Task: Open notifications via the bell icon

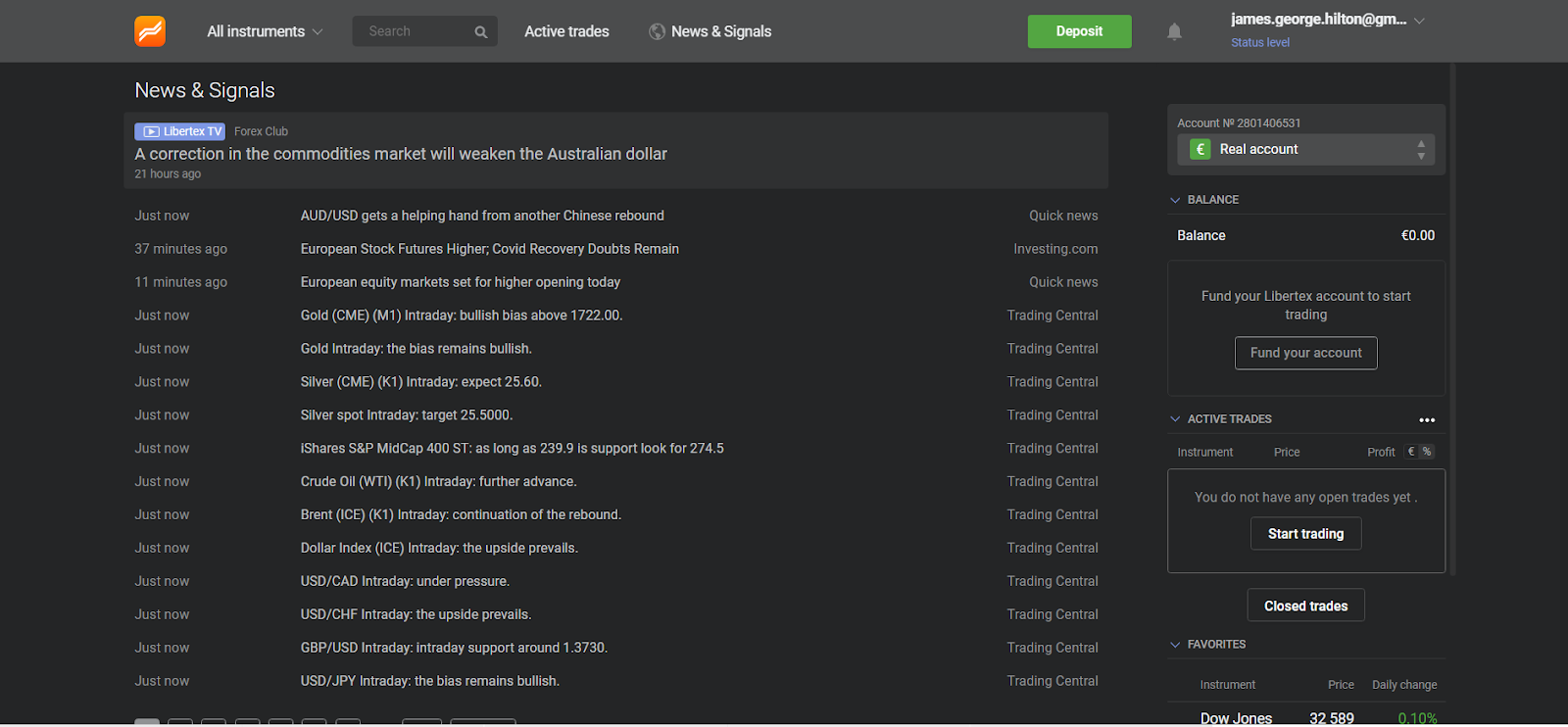Action: pyautogui.click(x=1174, y=32)
